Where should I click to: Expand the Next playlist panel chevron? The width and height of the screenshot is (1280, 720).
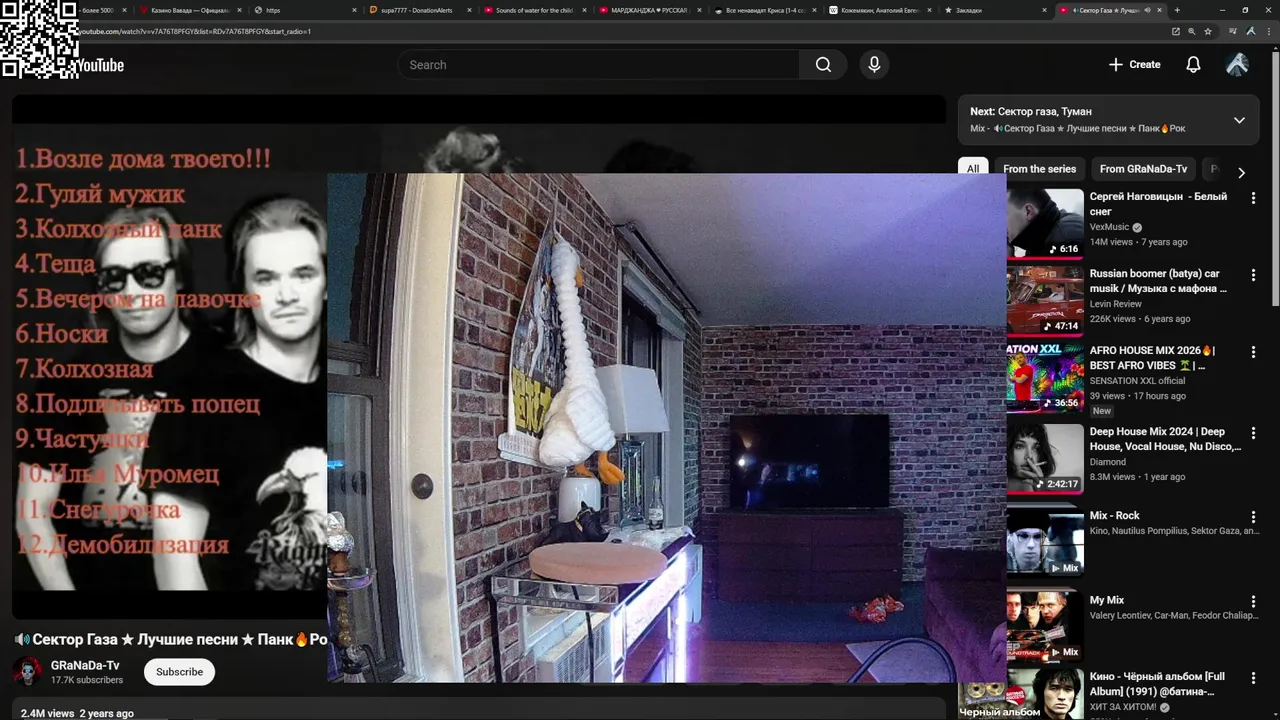pyautogui.click(x=1239, y=120)
